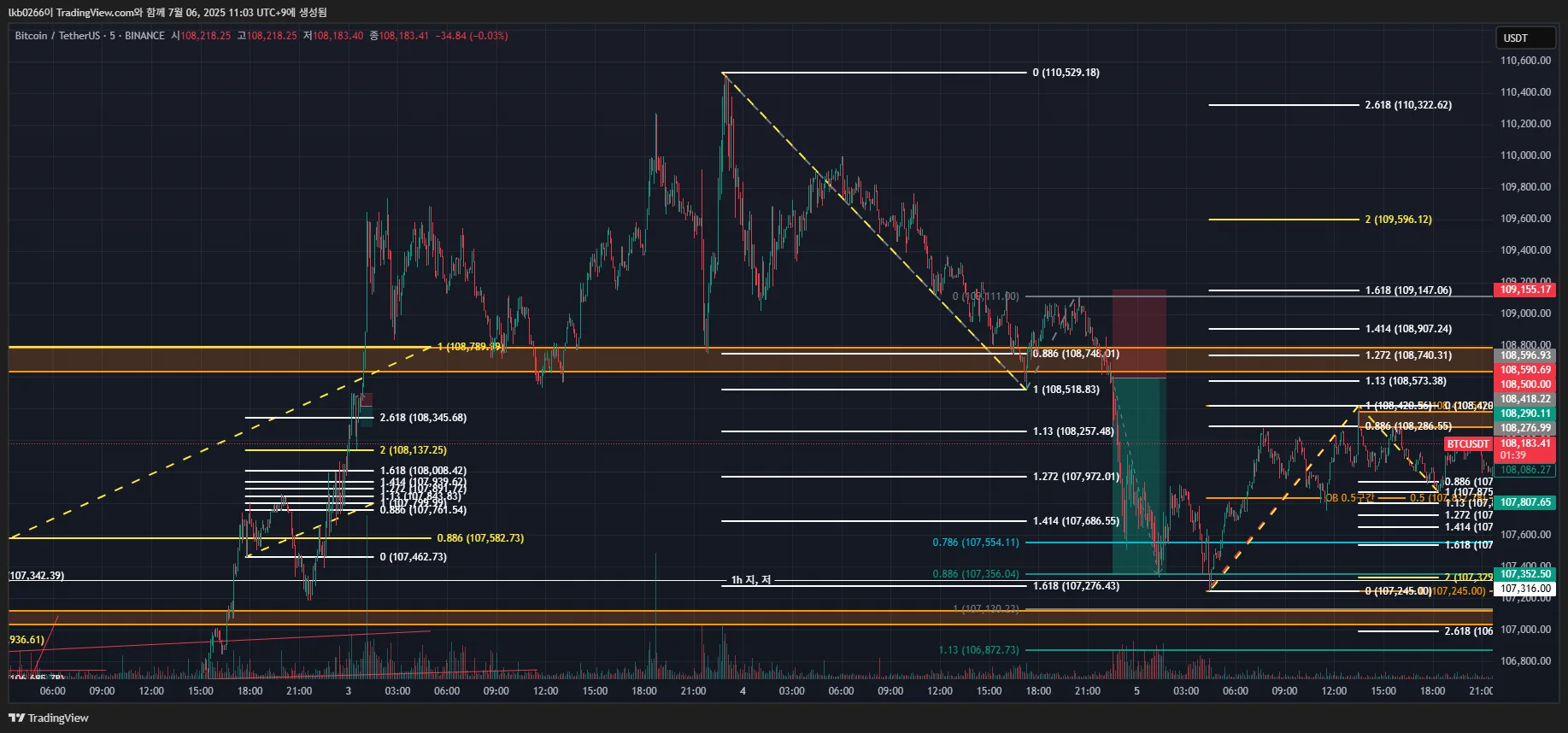Click the red 108,500.00 price axis tag

pyautogui.click(x=1525, y=384)
